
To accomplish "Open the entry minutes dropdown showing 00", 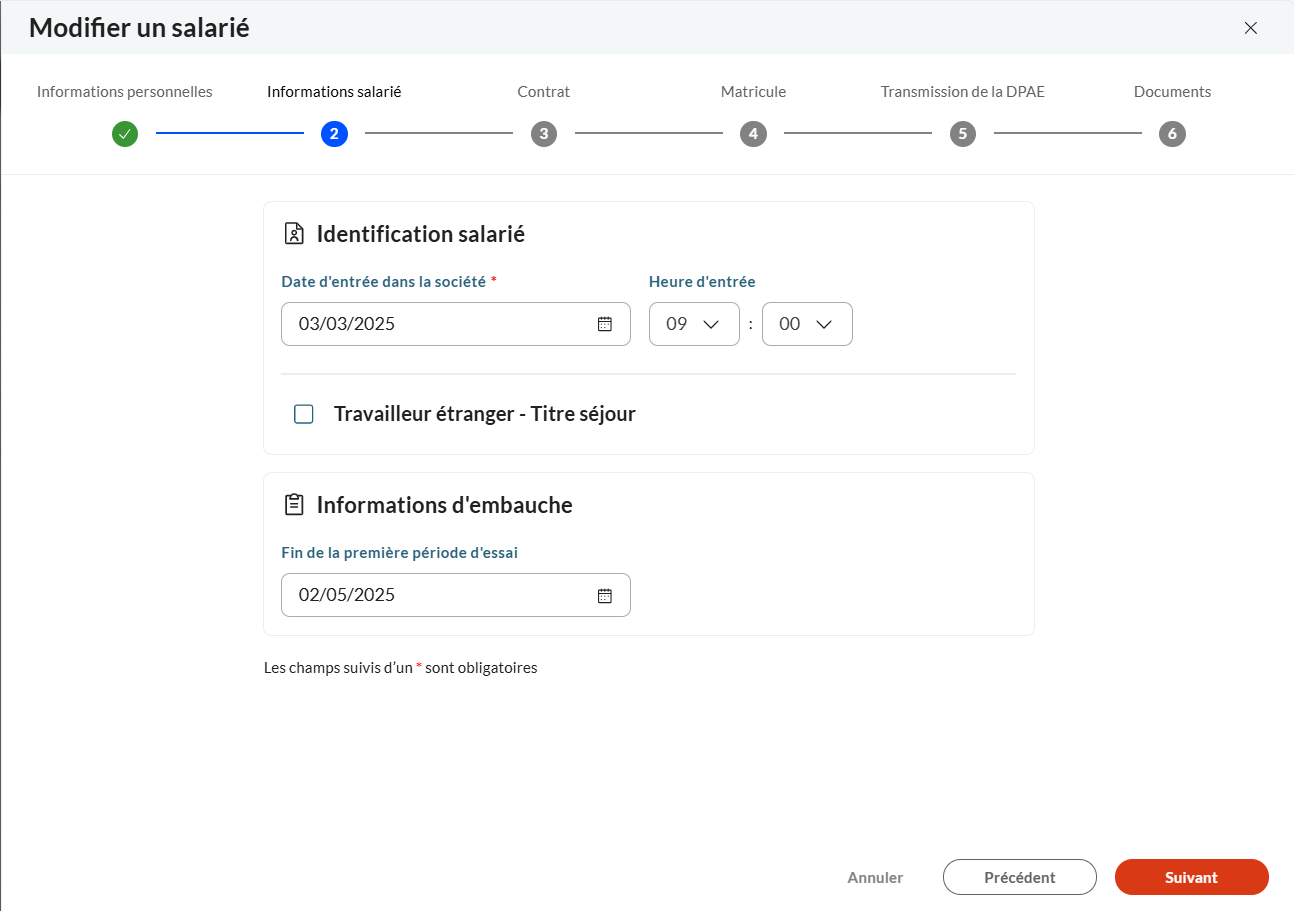I will (807, 324).
